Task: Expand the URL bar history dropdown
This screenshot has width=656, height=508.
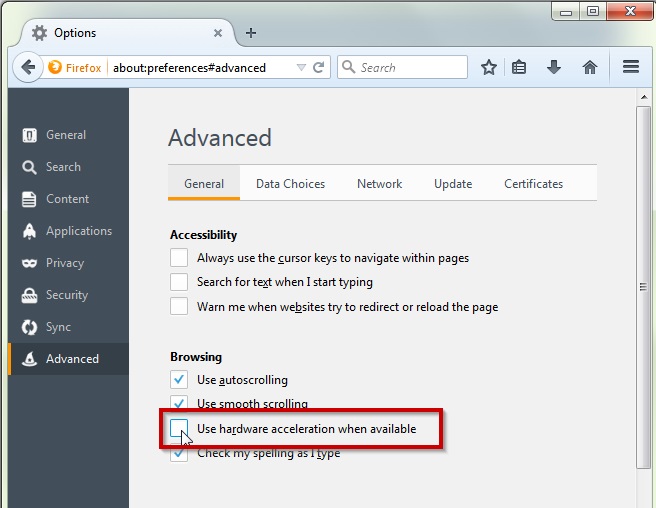Action: (x=301, y=68)
